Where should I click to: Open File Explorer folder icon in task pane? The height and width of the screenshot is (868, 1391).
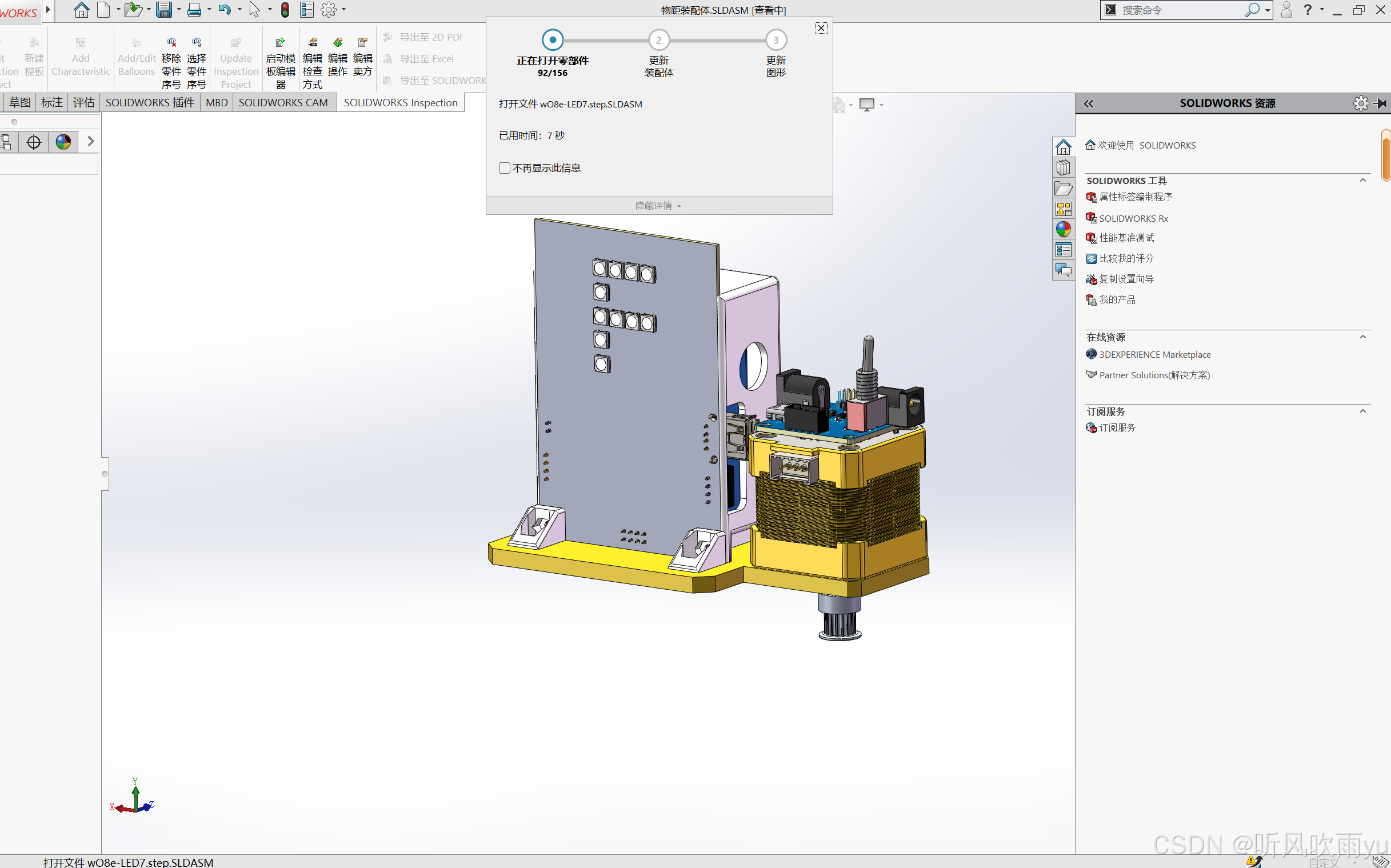point(1062,189)
